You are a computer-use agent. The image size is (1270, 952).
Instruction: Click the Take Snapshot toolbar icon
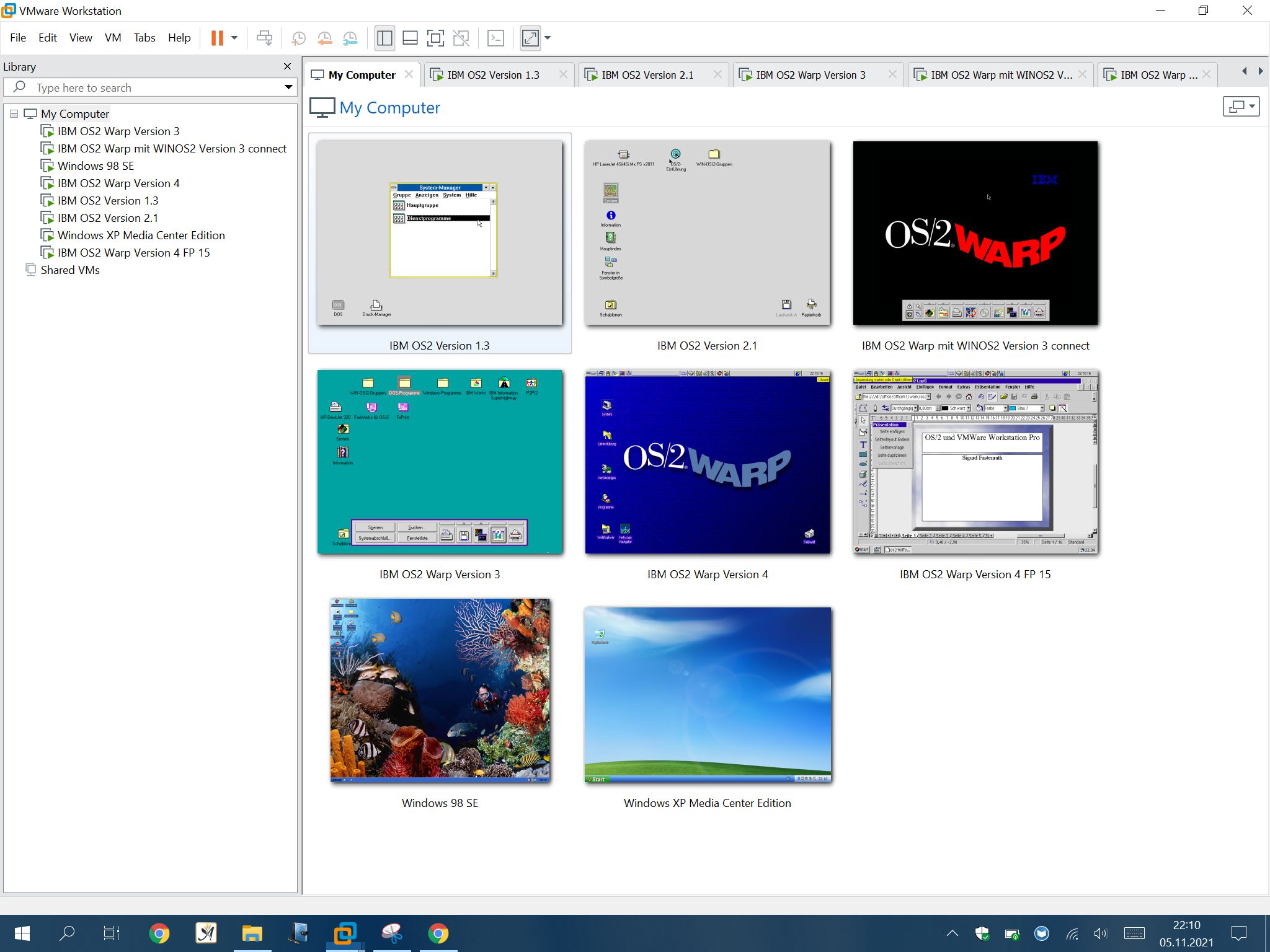tap(298, 38)
